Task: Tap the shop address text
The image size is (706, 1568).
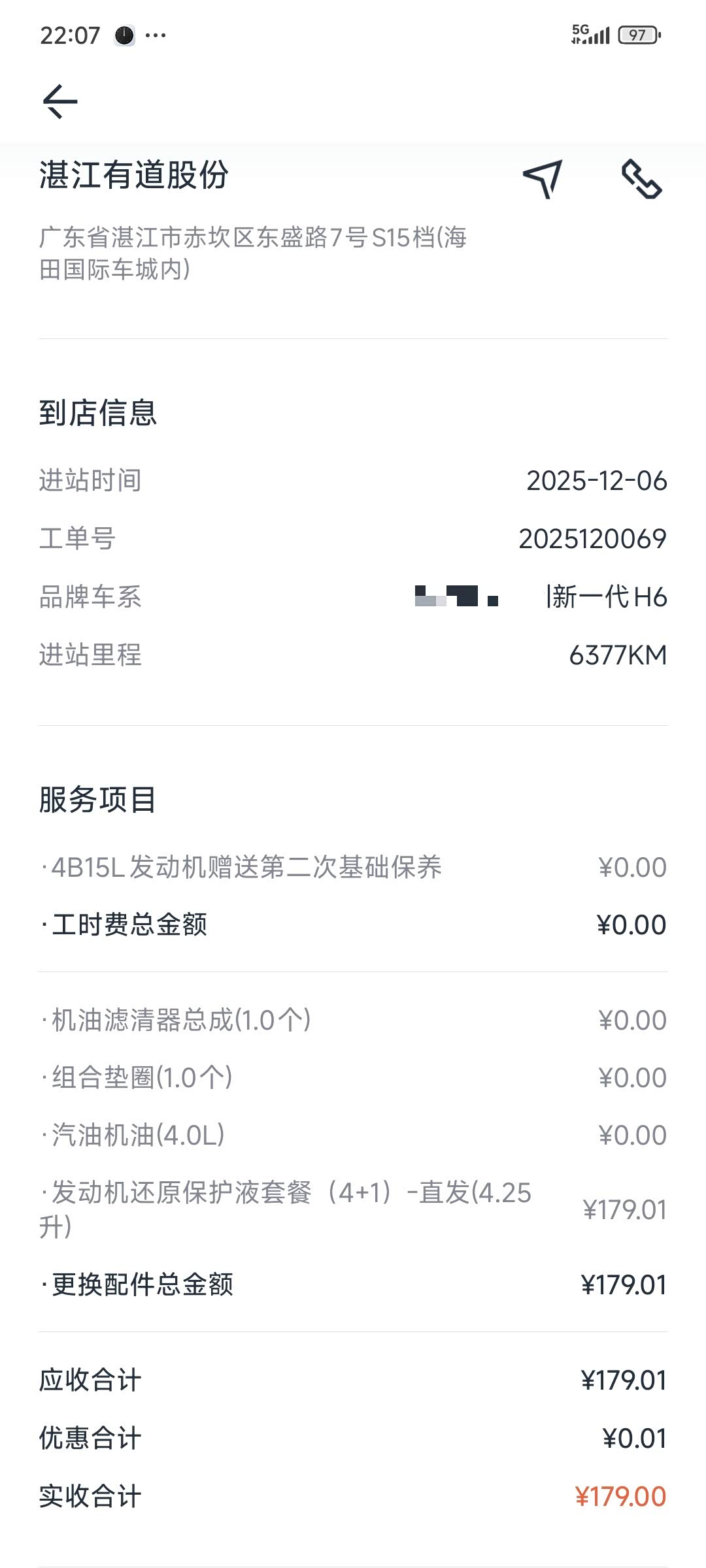Action: [x=252, y=253]
